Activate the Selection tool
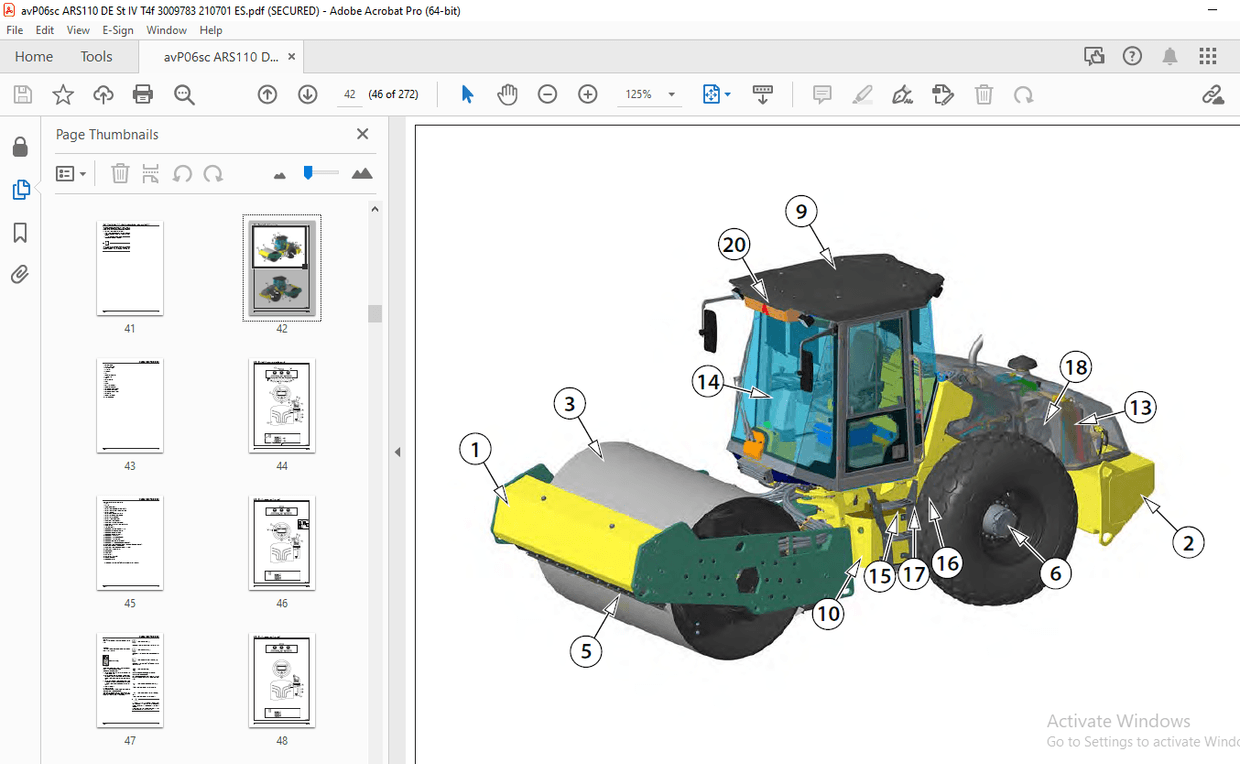 tap(467, 94)
